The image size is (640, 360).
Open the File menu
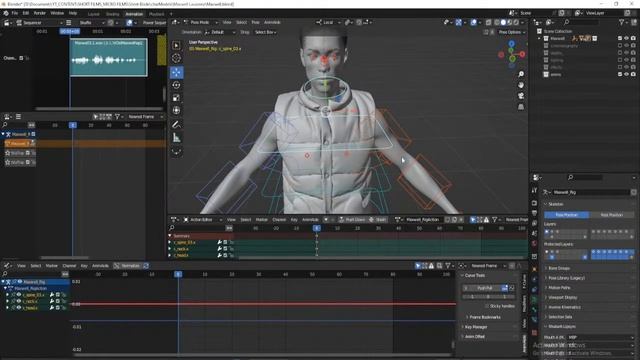click(x=15, y=13)
